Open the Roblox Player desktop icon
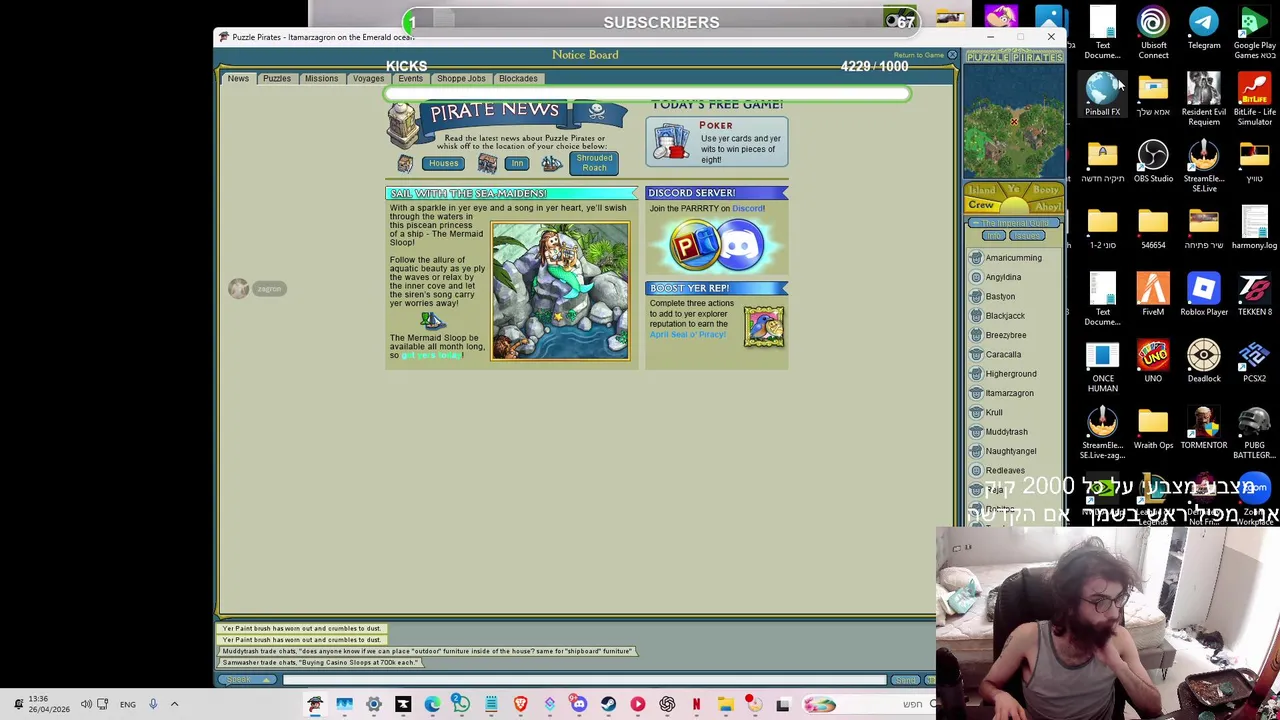 (x=1204, y=294)
